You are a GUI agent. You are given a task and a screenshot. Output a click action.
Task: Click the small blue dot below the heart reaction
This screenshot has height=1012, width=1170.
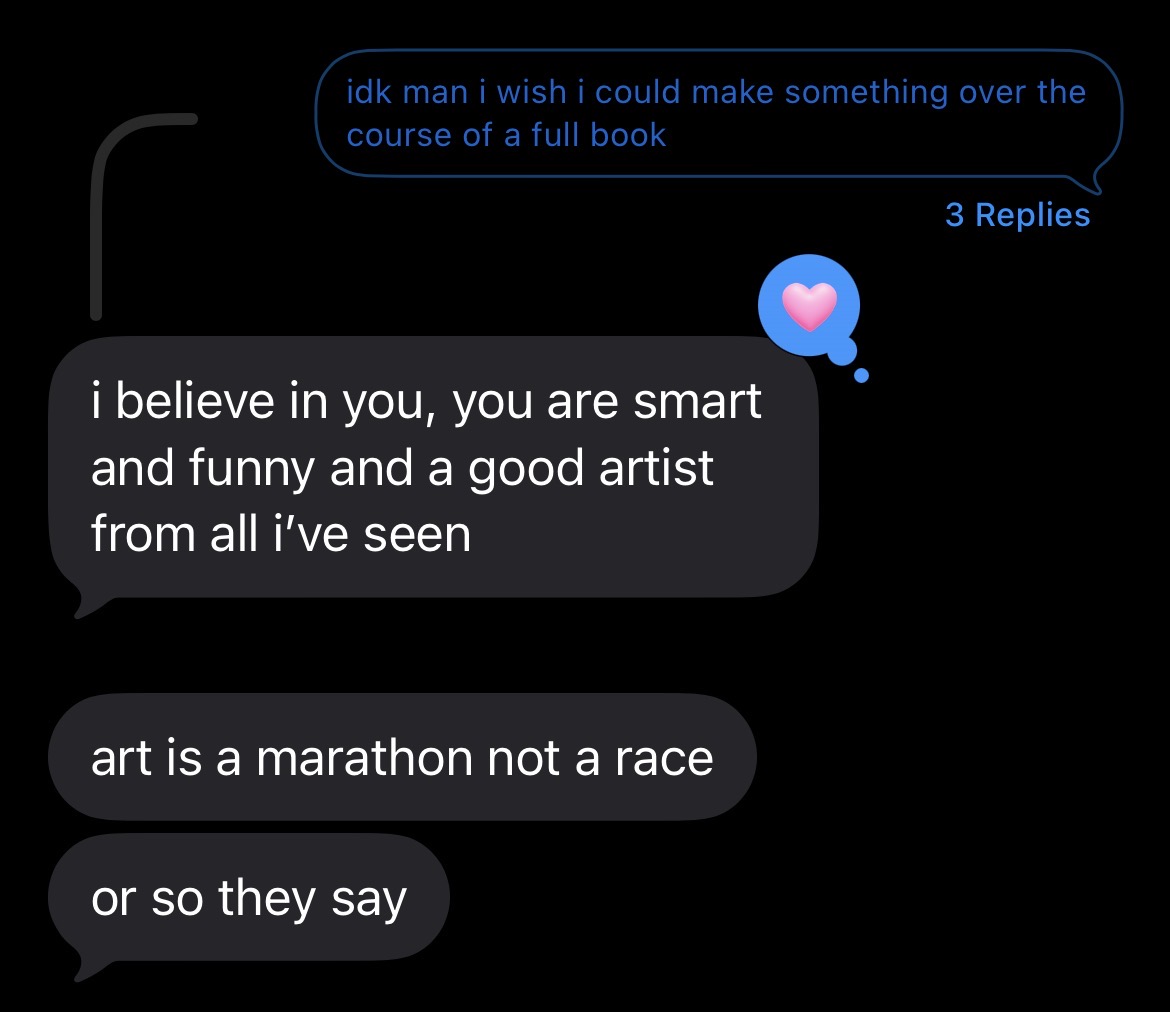pyautogui.click(x=861, y=375)
